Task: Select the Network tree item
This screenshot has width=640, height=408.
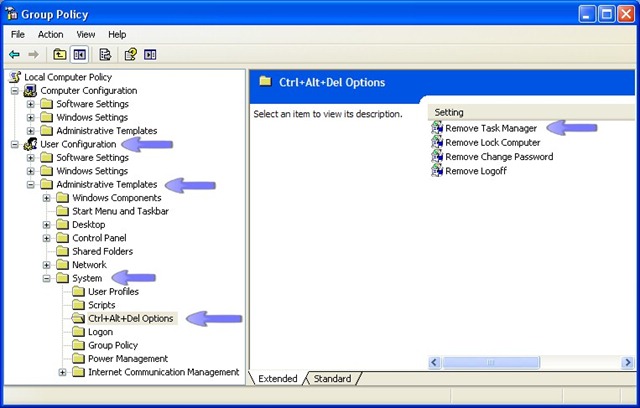Action: [x=89, y=265]
